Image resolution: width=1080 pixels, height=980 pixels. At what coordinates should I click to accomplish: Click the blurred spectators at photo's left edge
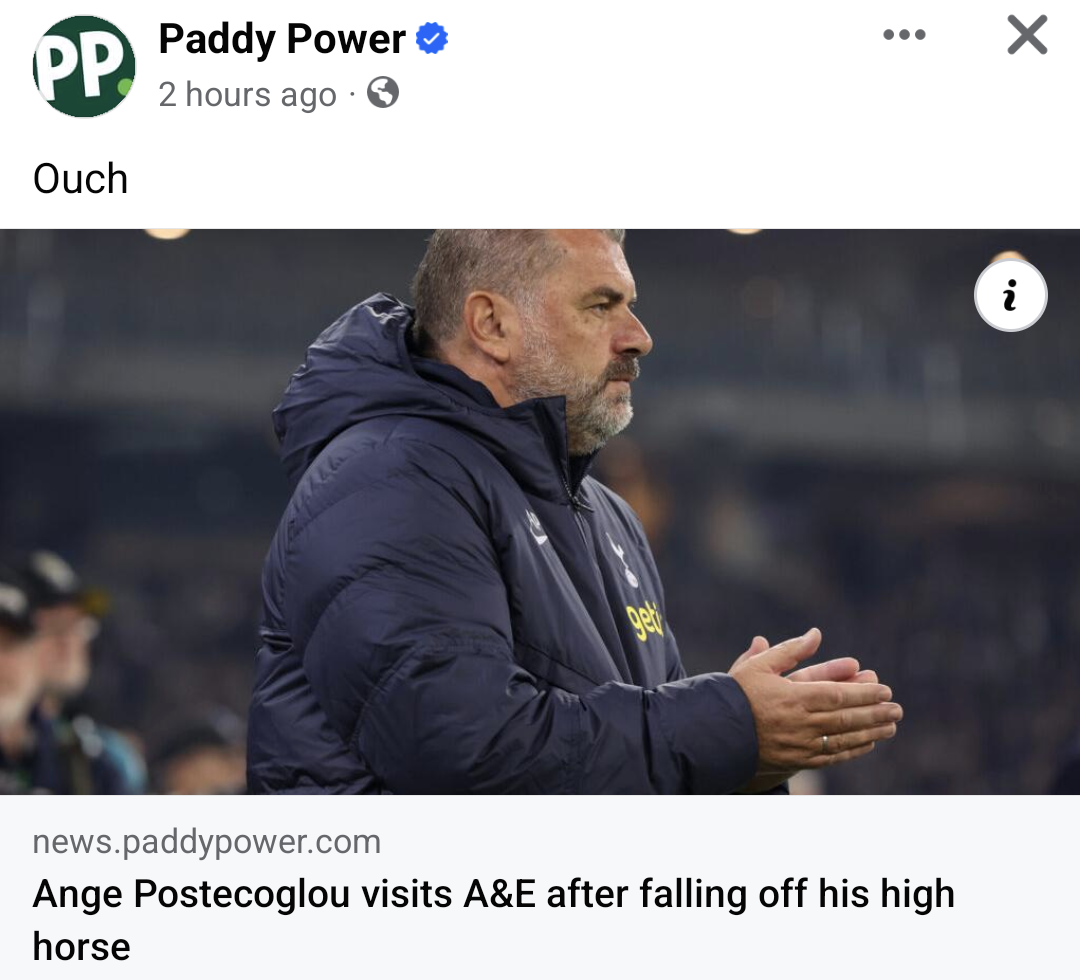pyautogui.click(x=50, y=650)
